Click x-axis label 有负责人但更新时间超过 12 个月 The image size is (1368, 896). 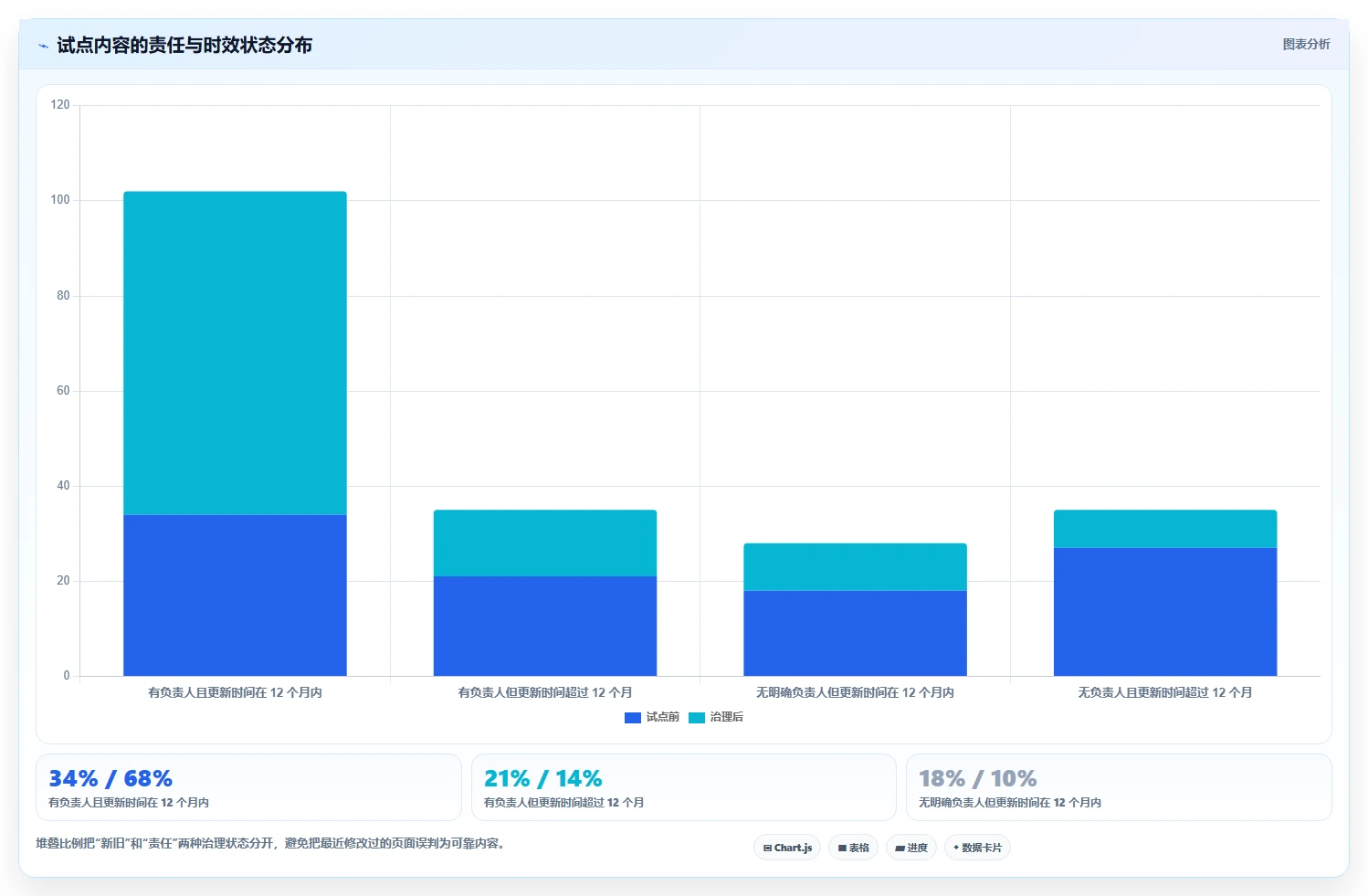(545, 692)
